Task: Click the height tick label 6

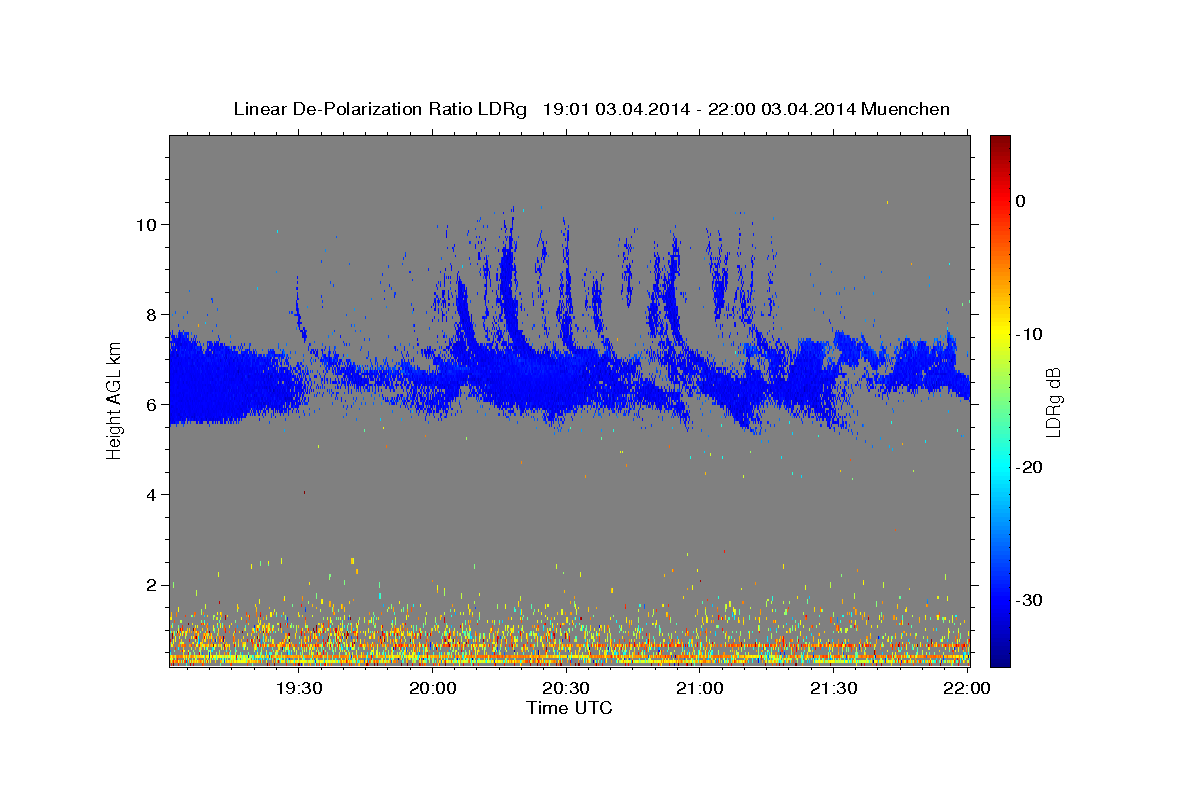Action: (x=153, y=404)
